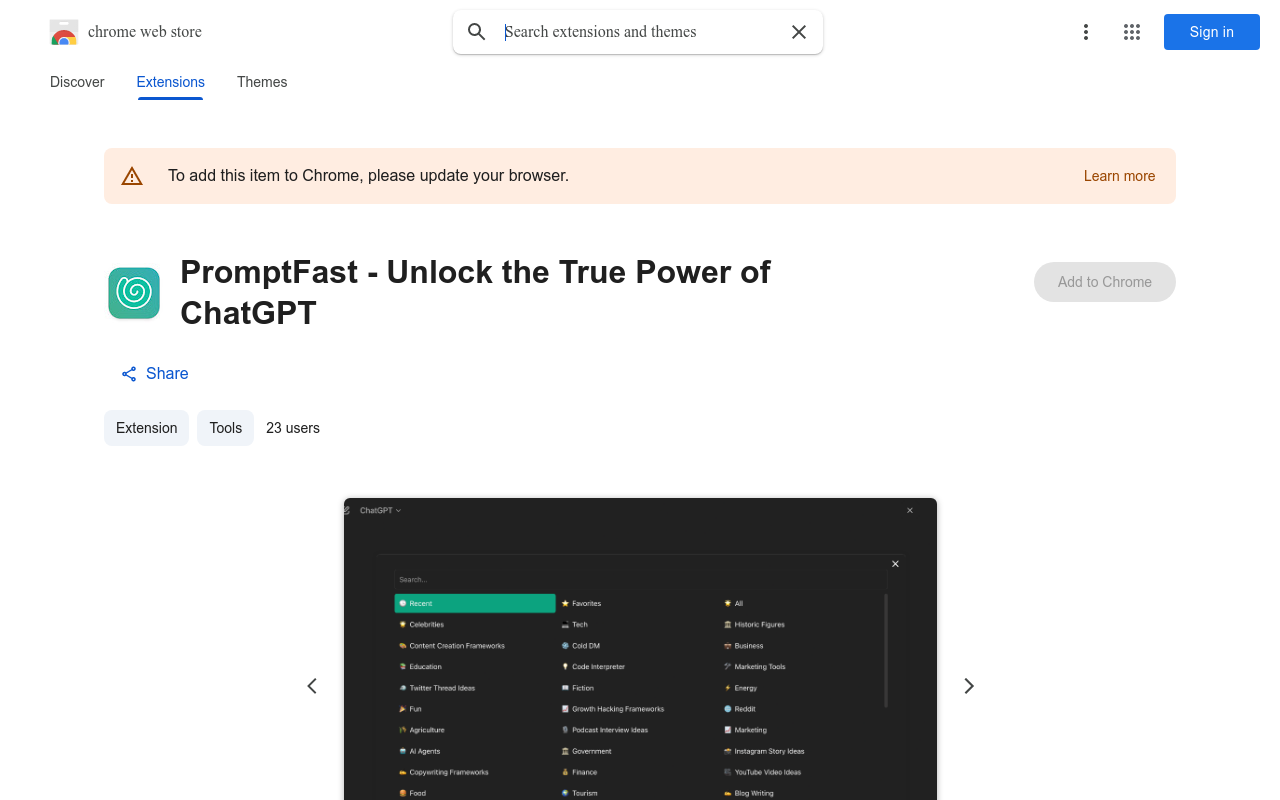Click the Extension category chip
Image resolution: width=1280 pixels, height=800 pixels.
point(146,428)
